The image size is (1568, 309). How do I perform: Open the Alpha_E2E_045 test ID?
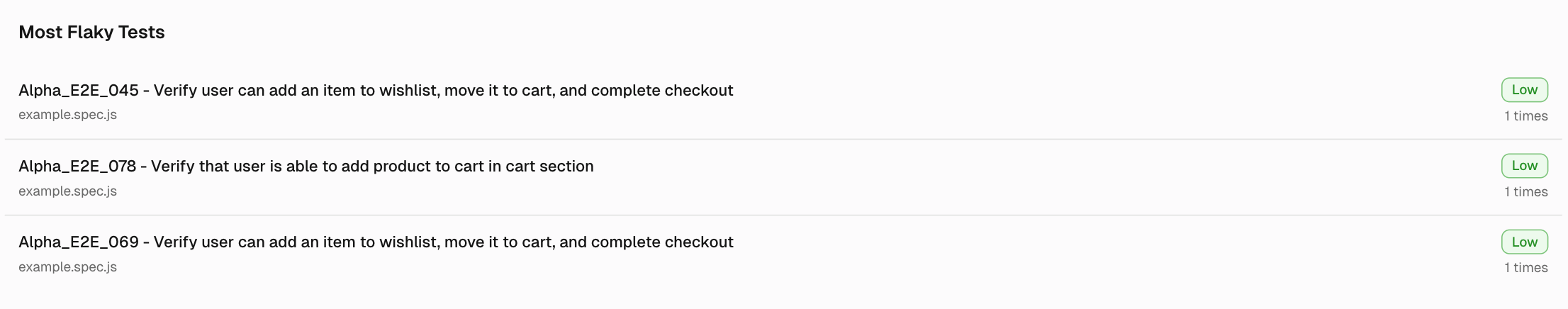point(78,91)
